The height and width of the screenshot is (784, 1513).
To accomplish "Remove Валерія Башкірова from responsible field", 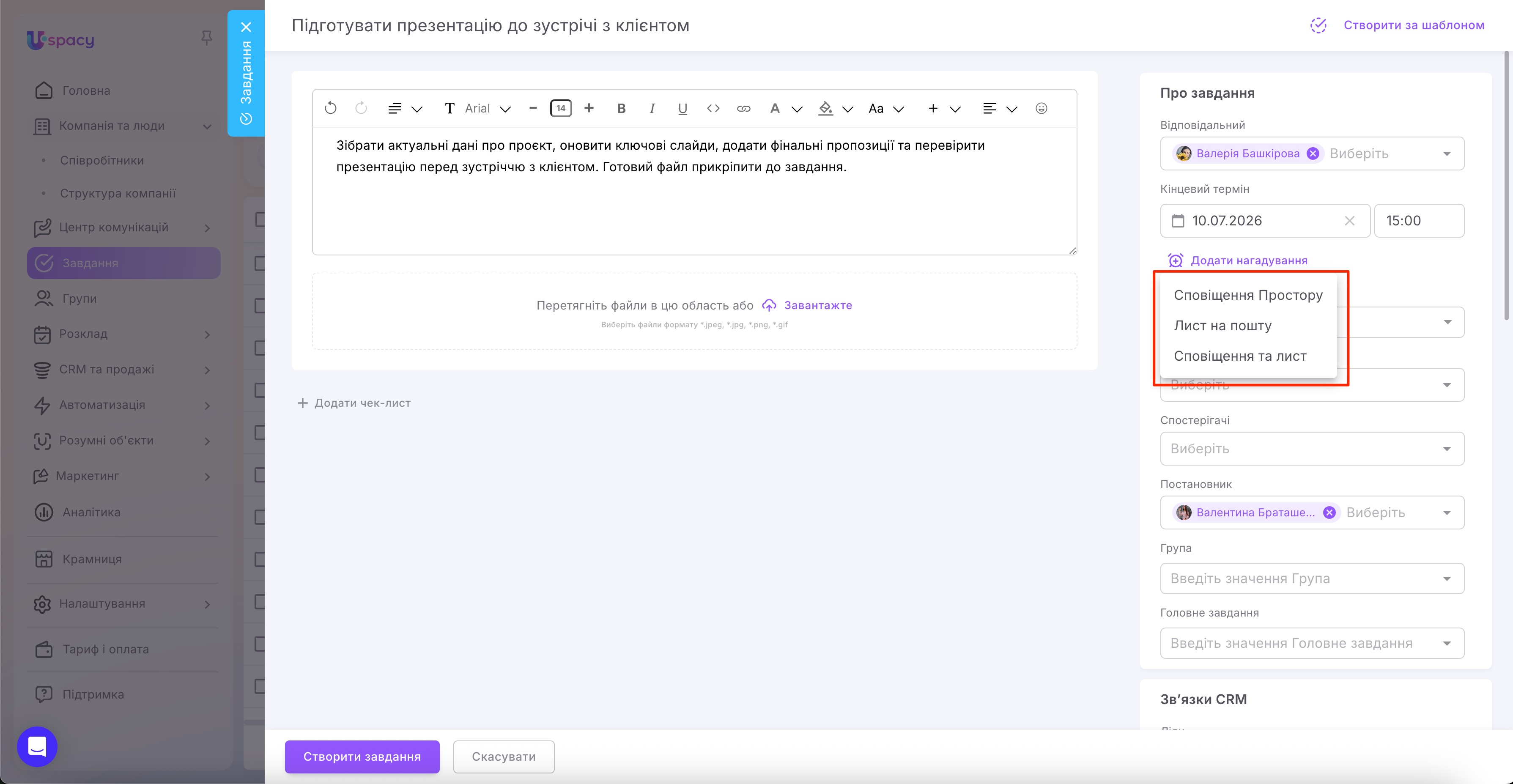I will (1313, 153).
